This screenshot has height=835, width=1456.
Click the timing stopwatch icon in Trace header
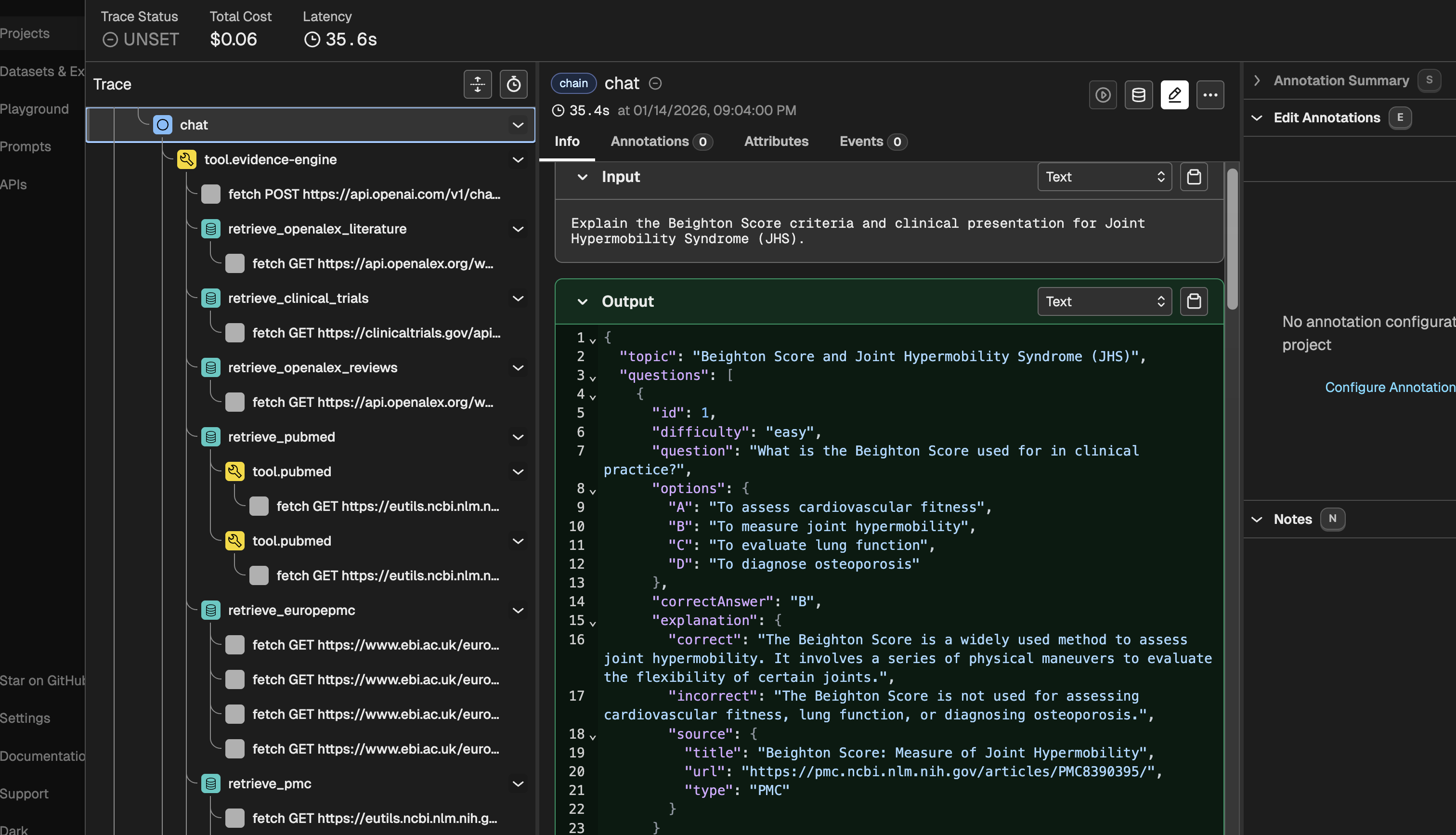pos(513,84)
